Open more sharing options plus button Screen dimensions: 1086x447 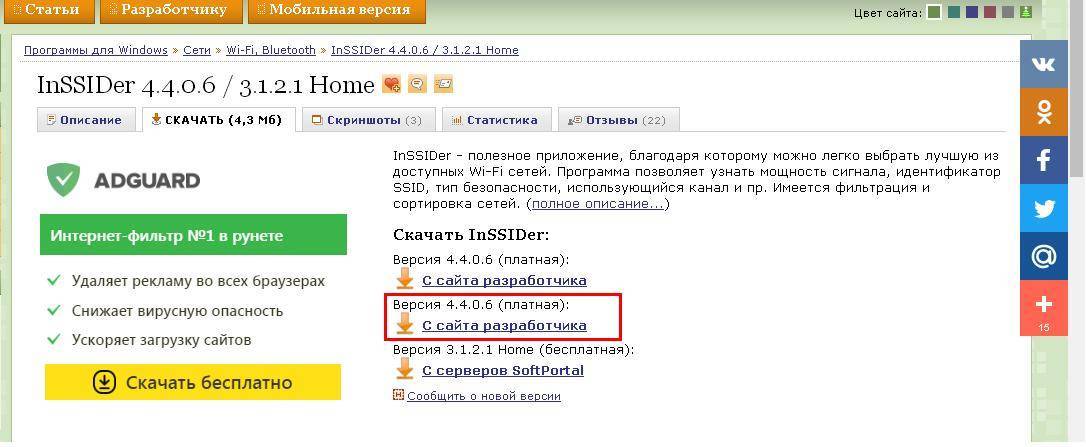point(1044,308)
